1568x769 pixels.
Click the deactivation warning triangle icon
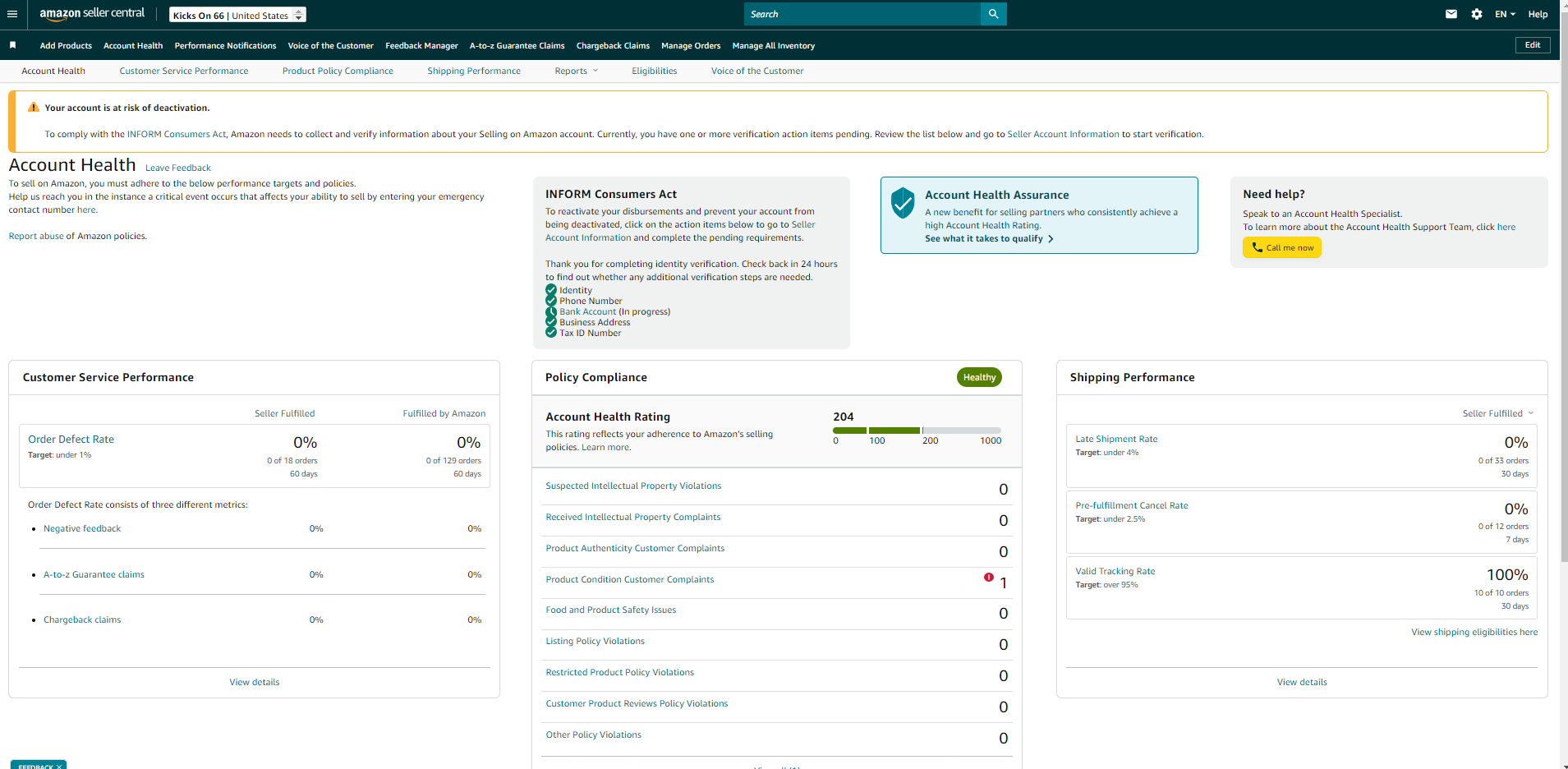pyautogui.click(x=34, y=108)
